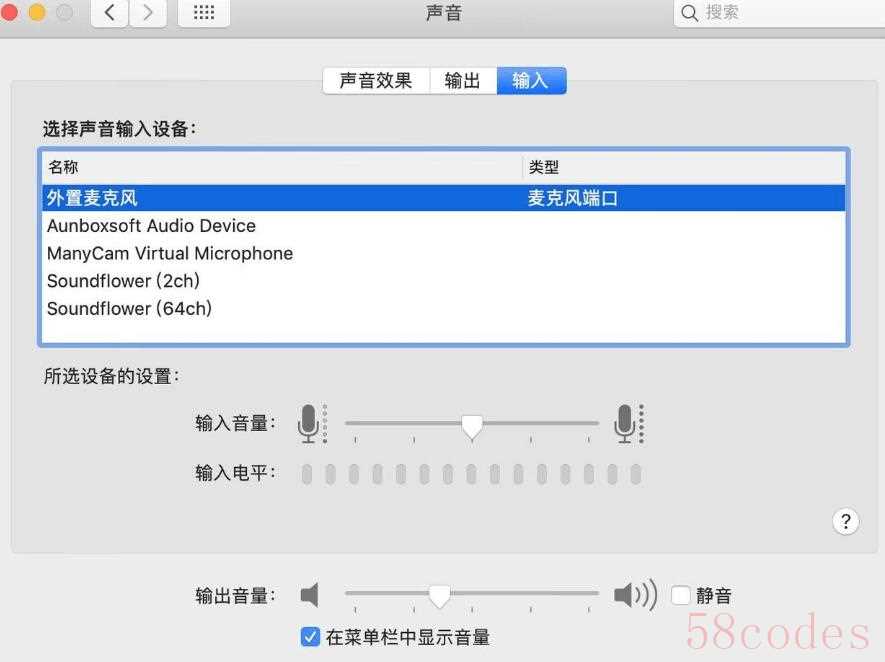
Task: Select Aunboxsoft Audio Device
Action: (x=444, y=226)
